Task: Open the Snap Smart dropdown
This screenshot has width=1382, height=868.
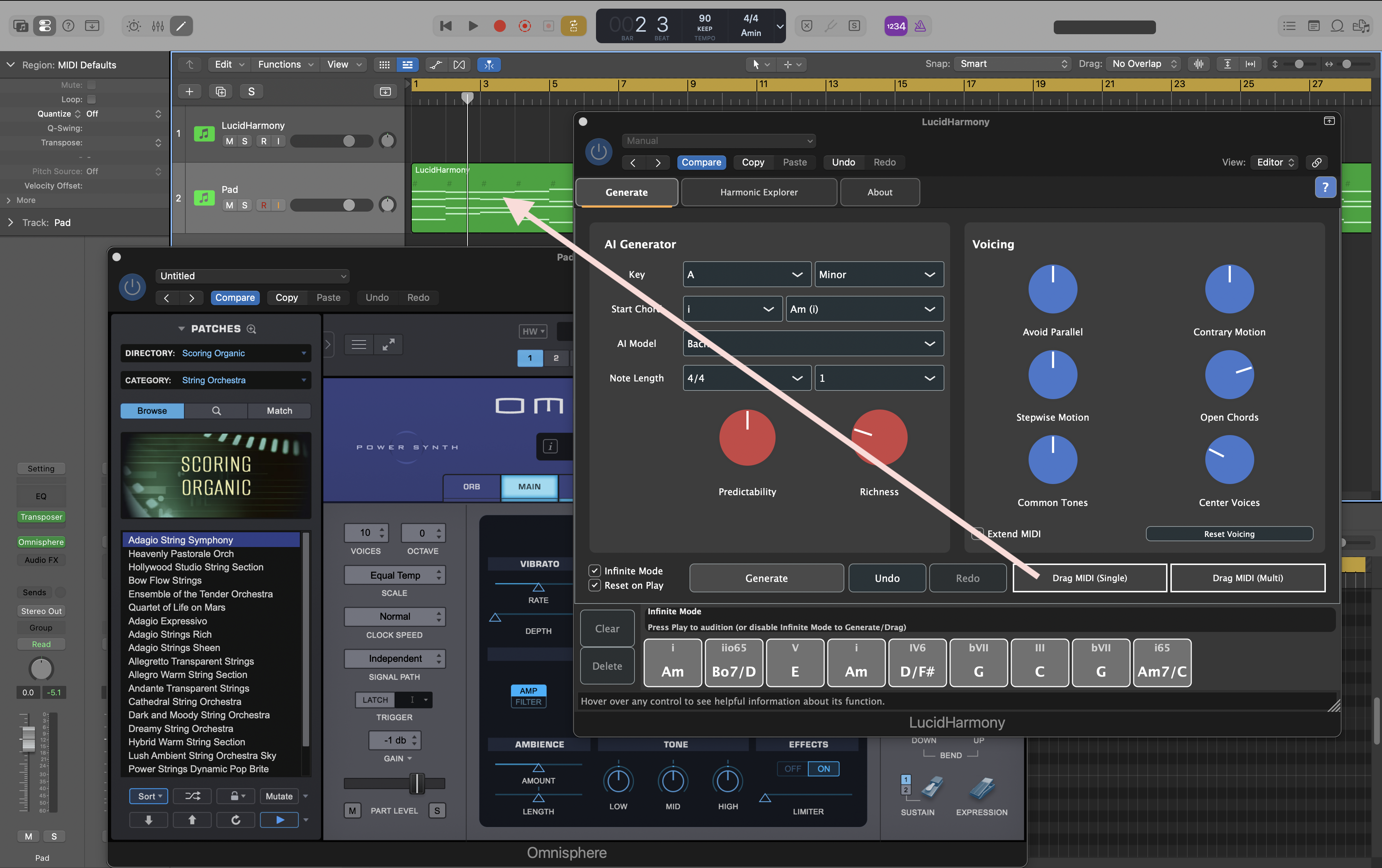Action: [x=1012, y=64]
